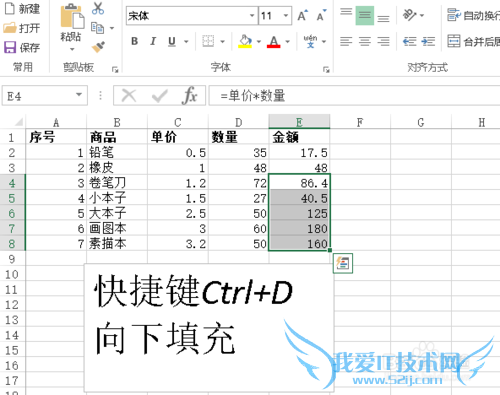This screenshot has width=500, height=395.
Task: Click the Name Box showing E4
Action: pos(45,96)
